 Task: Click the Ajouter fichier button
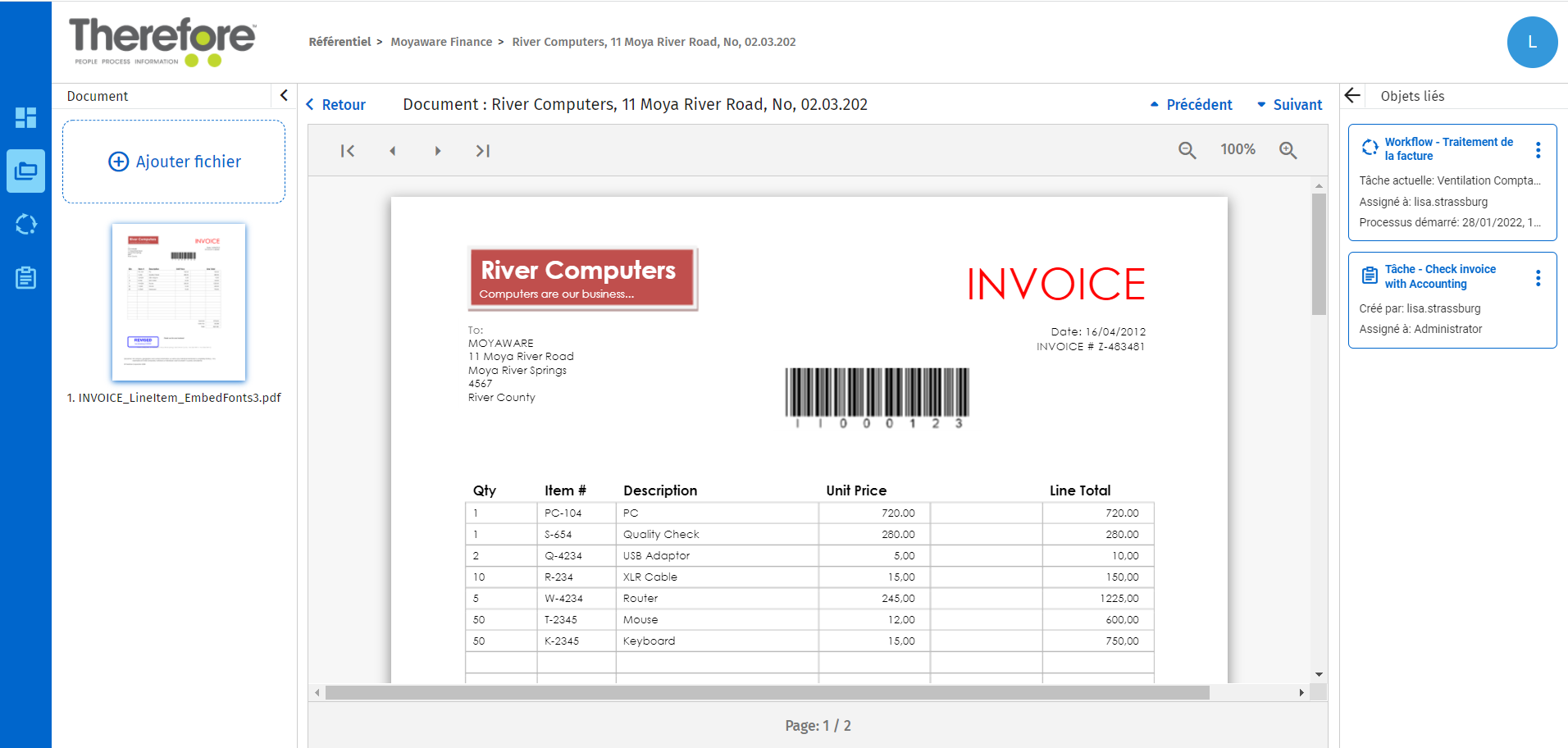tap(174, 162)
